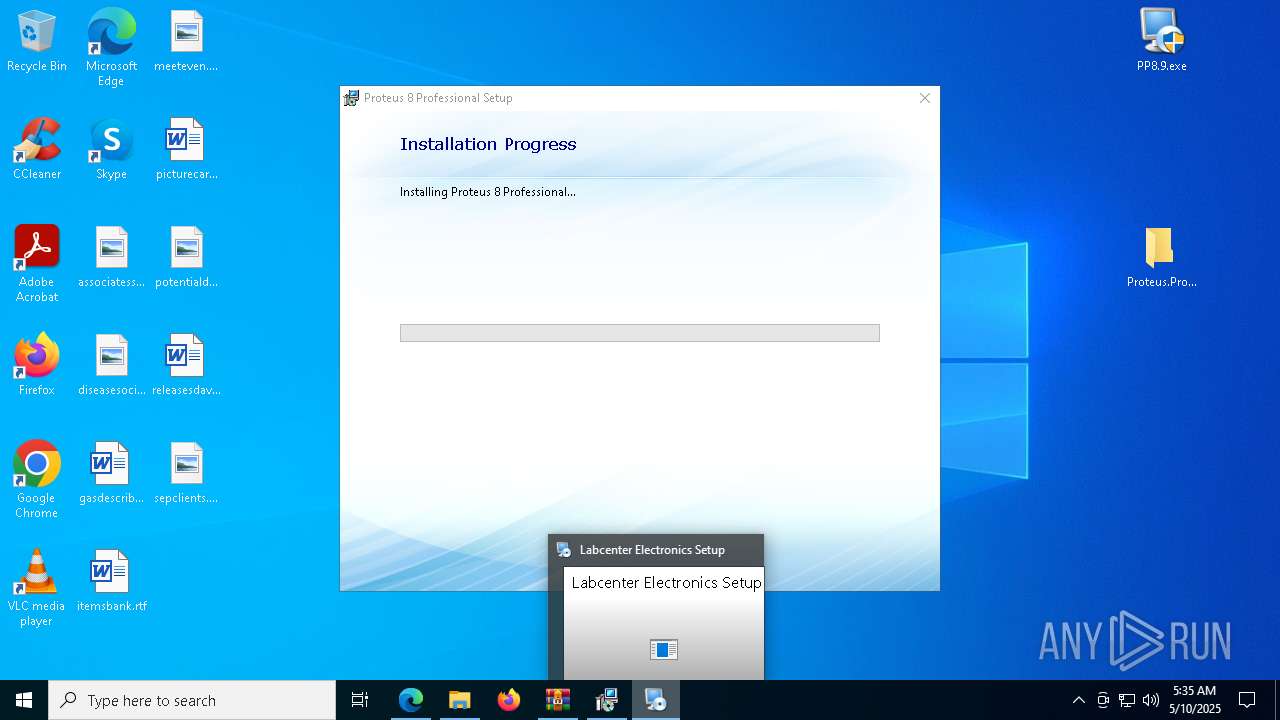
Task: Open network status tray icon
Action: tap(1127, 700)
